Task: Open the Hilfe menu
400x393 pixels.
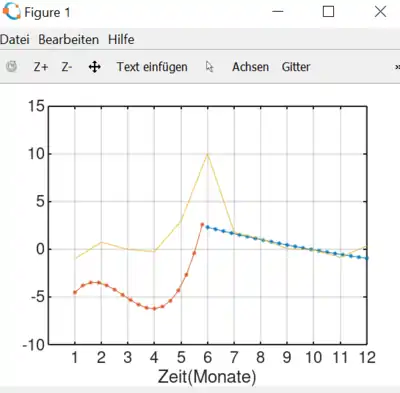Action: pyautogui.click(x=121, y=39)
